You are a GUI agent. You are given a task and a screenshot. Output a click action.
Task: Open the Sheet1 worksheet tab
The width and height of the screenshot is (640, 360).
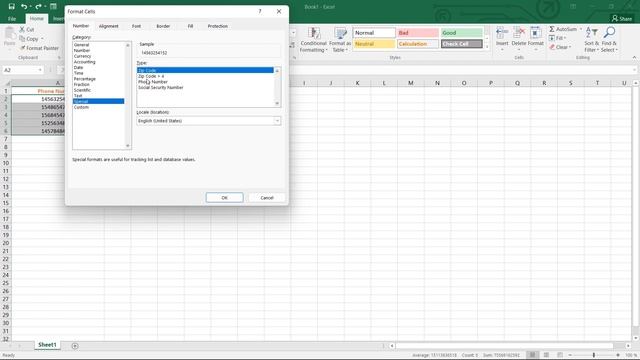click(x=47, y=345)
